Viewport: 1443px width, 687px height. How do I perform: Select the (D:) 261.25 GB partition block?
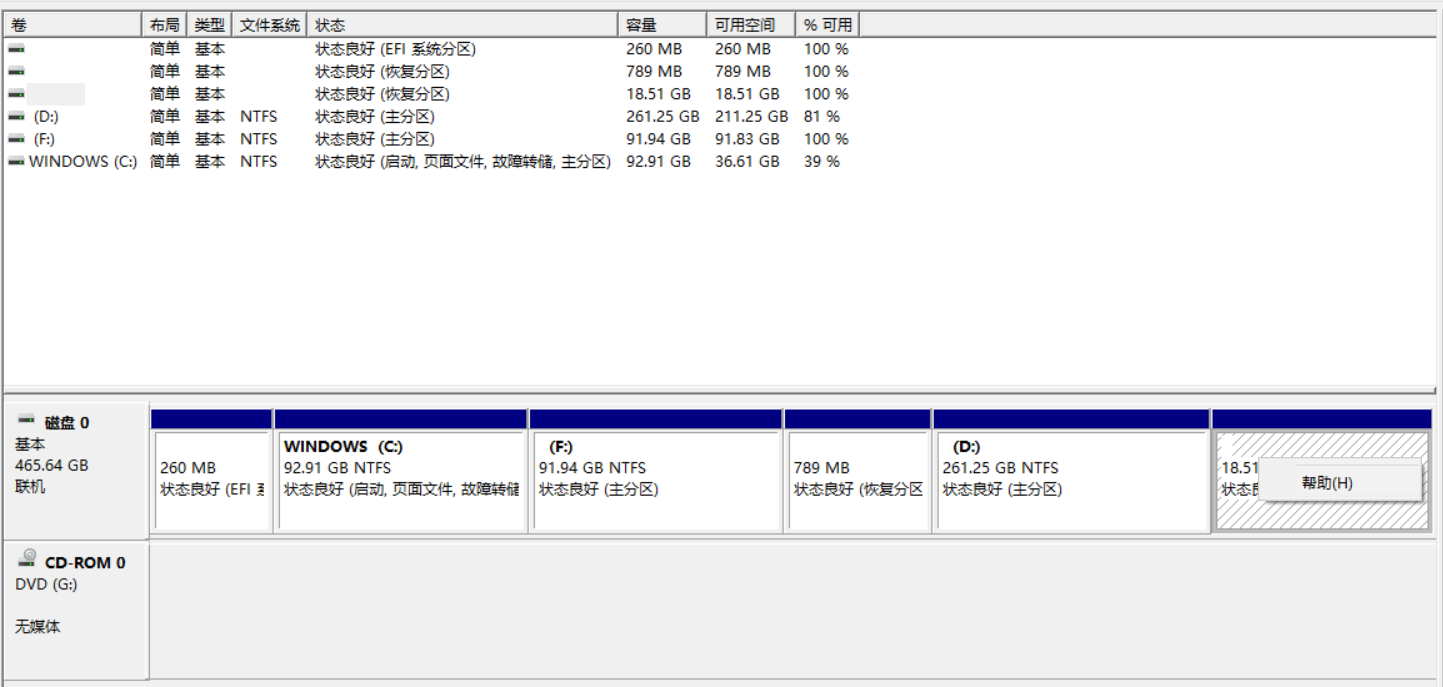[1070, 480]
